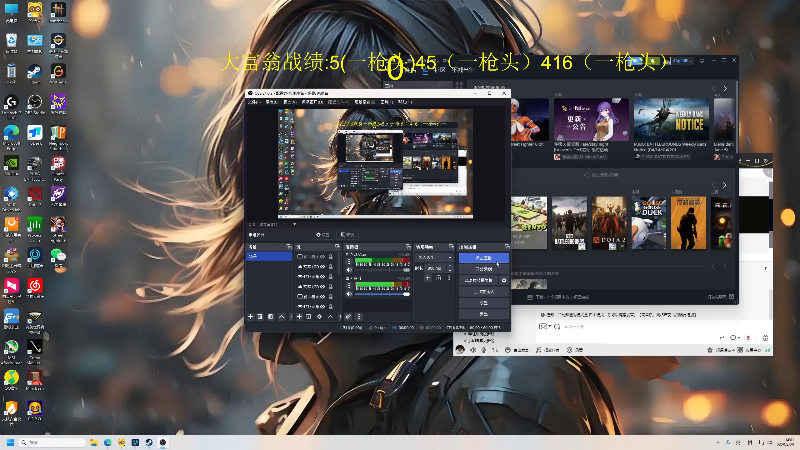This screenshot has height=450, width=800.
Task: Open NetEase Cloud Music desktop shortcut
Action: (x=35, y=288)
